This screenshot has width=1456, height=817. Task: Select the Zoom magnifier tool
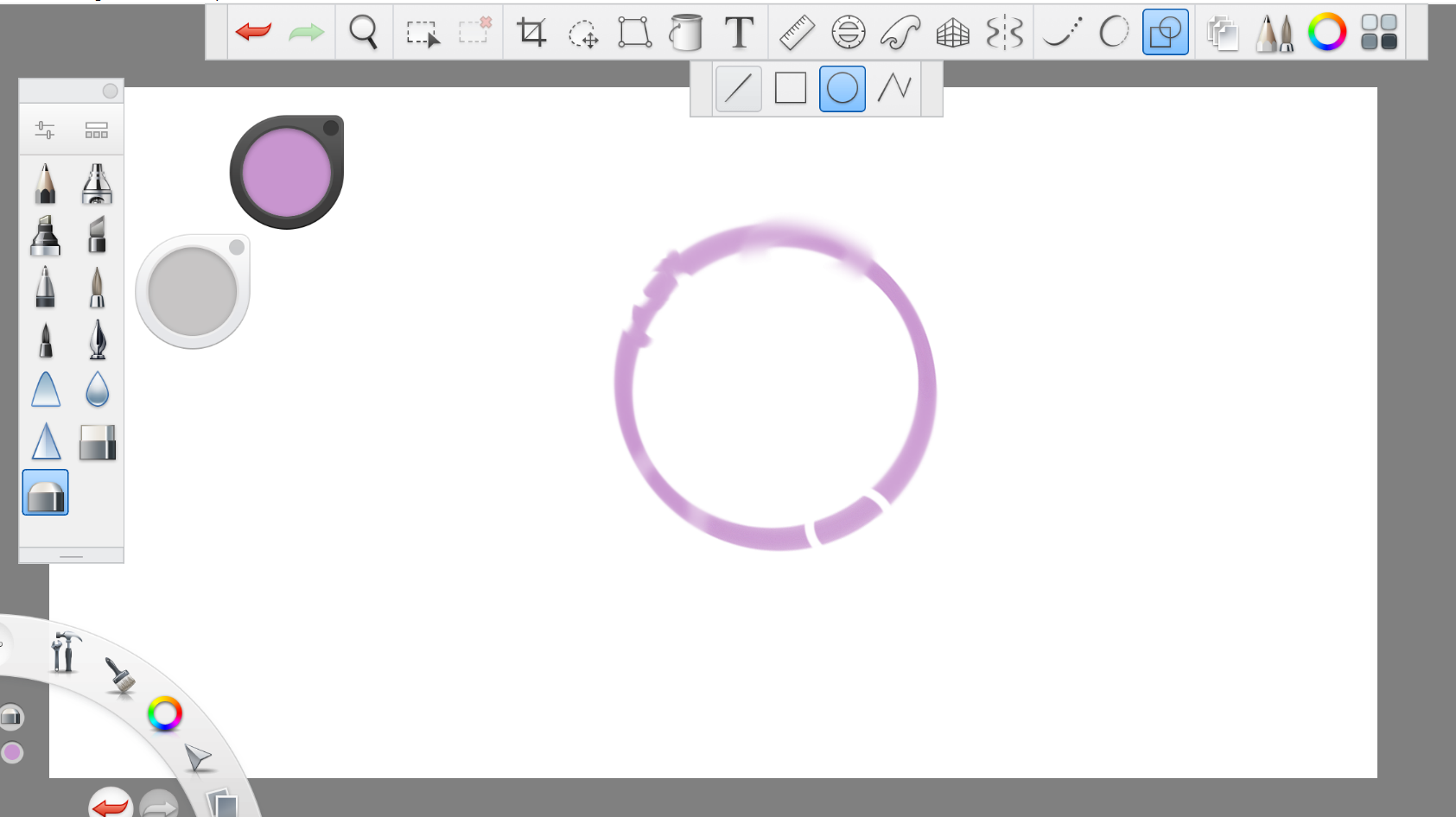[364, 32]
